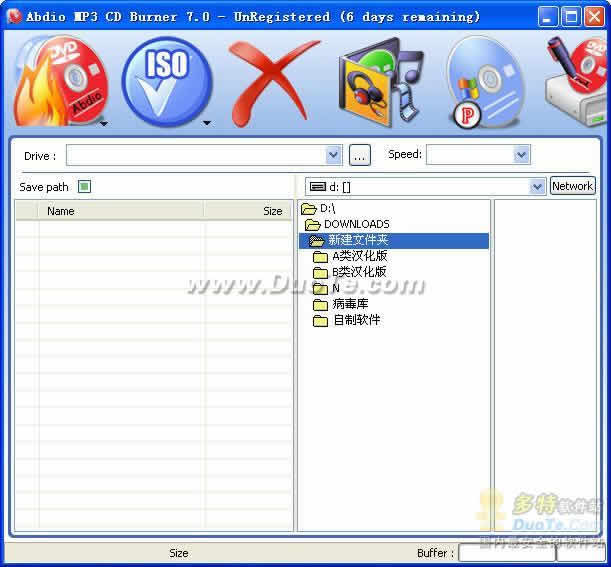Select the 自制软件 folder

click(356, 320)
